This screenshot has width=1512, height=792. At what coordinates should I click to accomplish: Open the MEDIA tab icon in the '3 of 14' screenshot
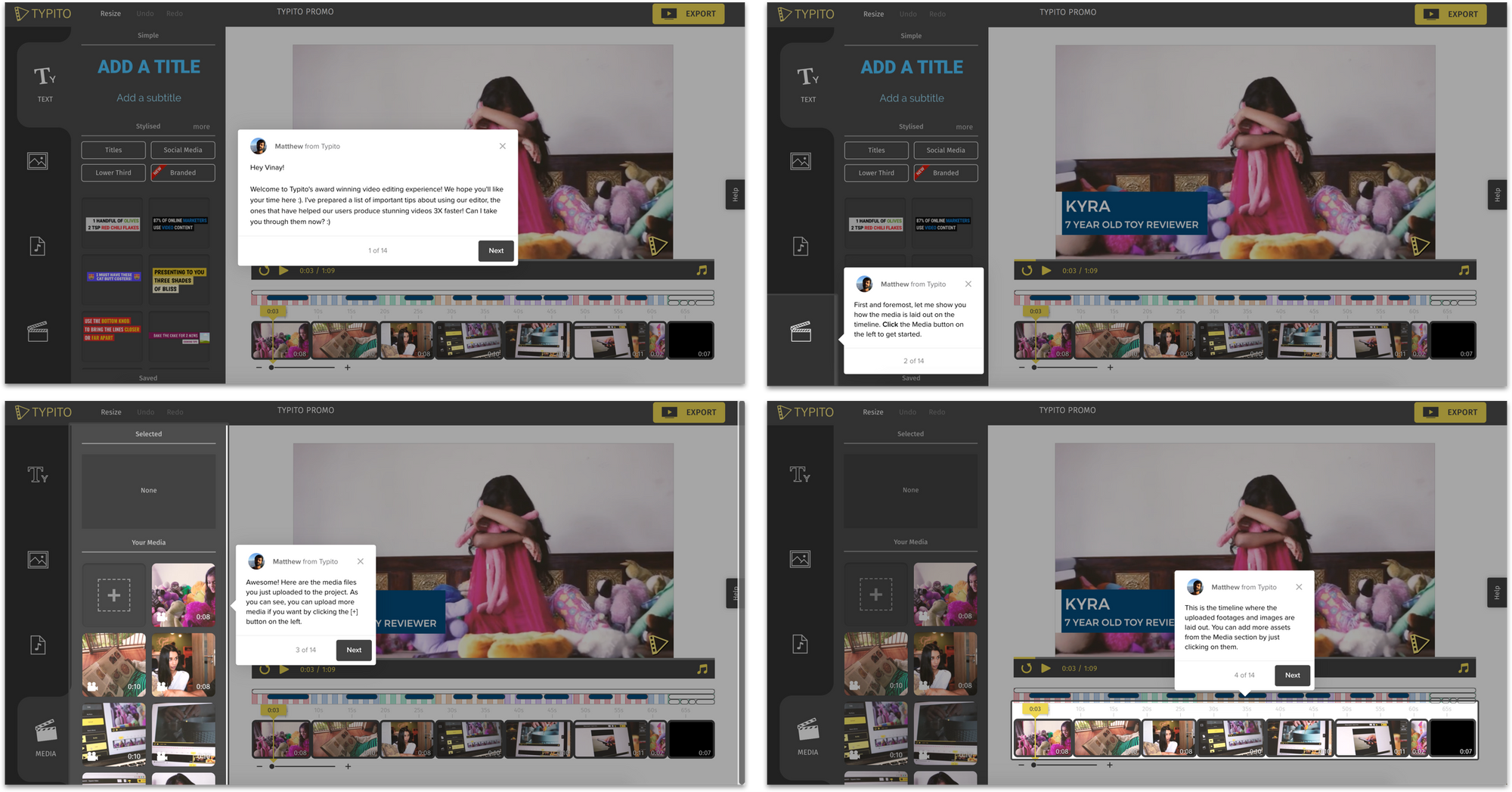(x=45, y=738)
